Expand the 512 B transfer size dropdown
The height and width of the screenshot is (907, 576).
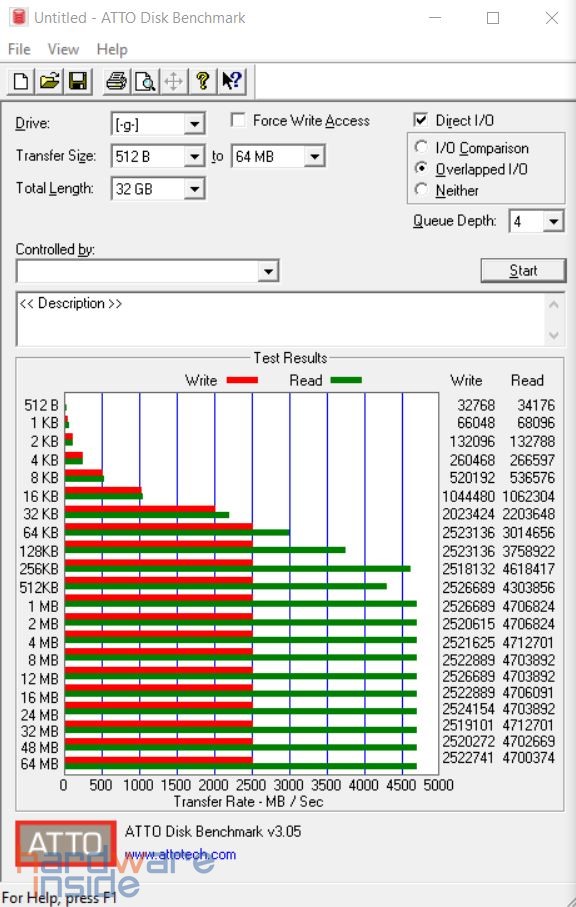[194, 156]
